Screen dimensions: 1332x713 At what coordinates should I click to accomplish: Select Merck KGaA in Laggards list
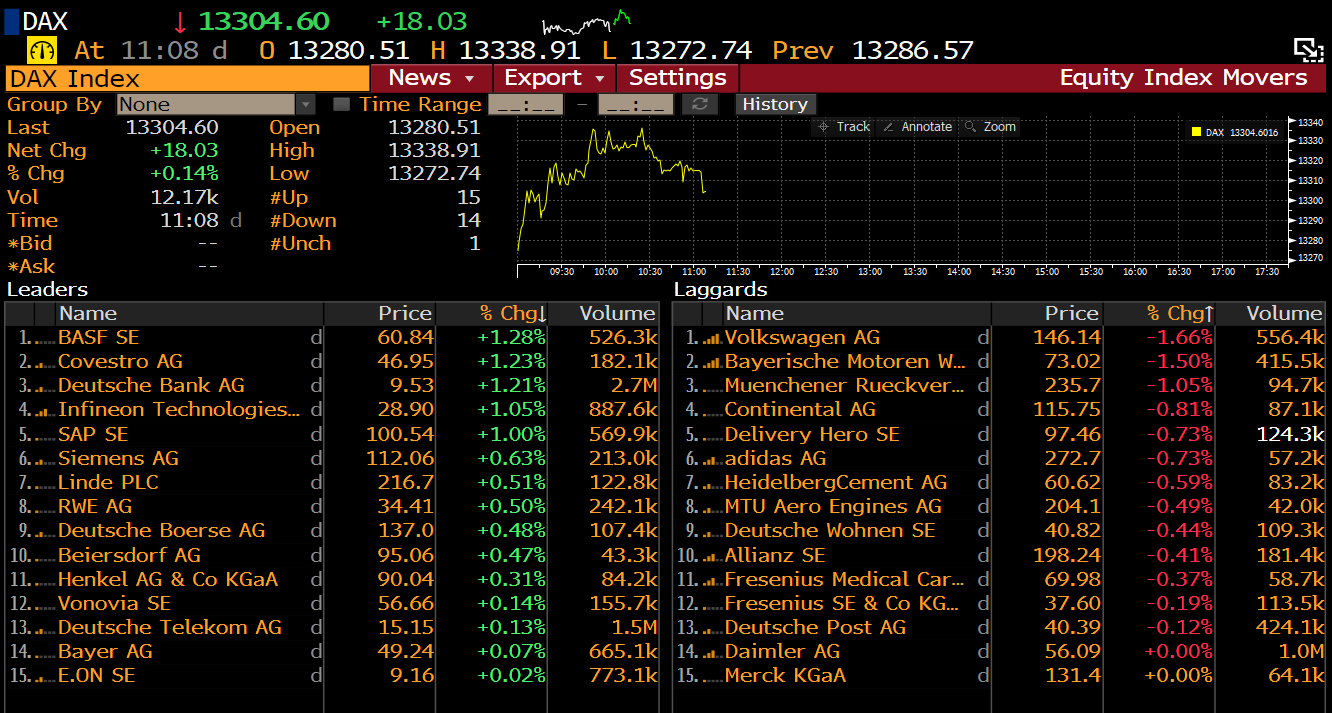click(x=785, y=676)
